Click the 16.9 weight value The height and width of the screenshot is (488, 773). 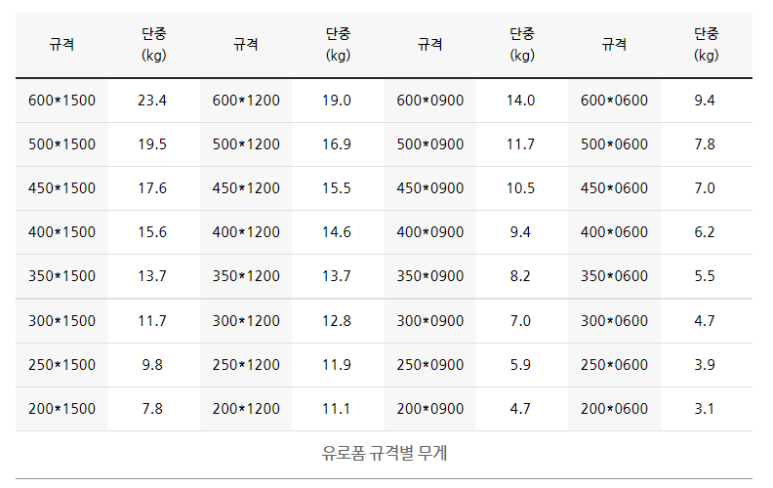(x=337, y=144)
